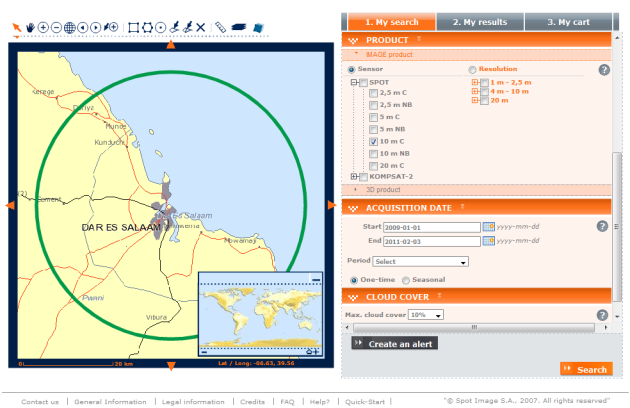Choose the draw rectangle tool
The image size is (630, 408).
(133, 28)
